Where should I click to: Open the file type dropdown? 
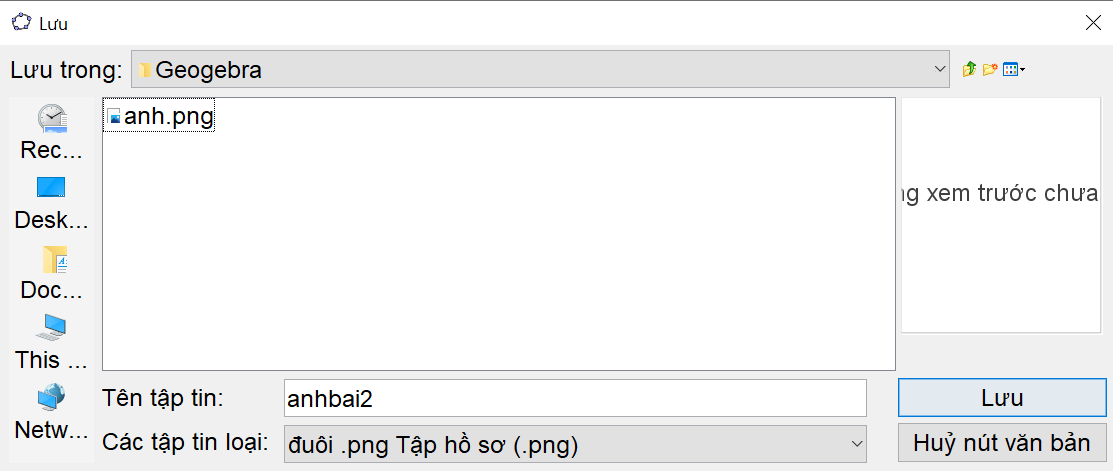pyautogui.click(x=856, y=442)
